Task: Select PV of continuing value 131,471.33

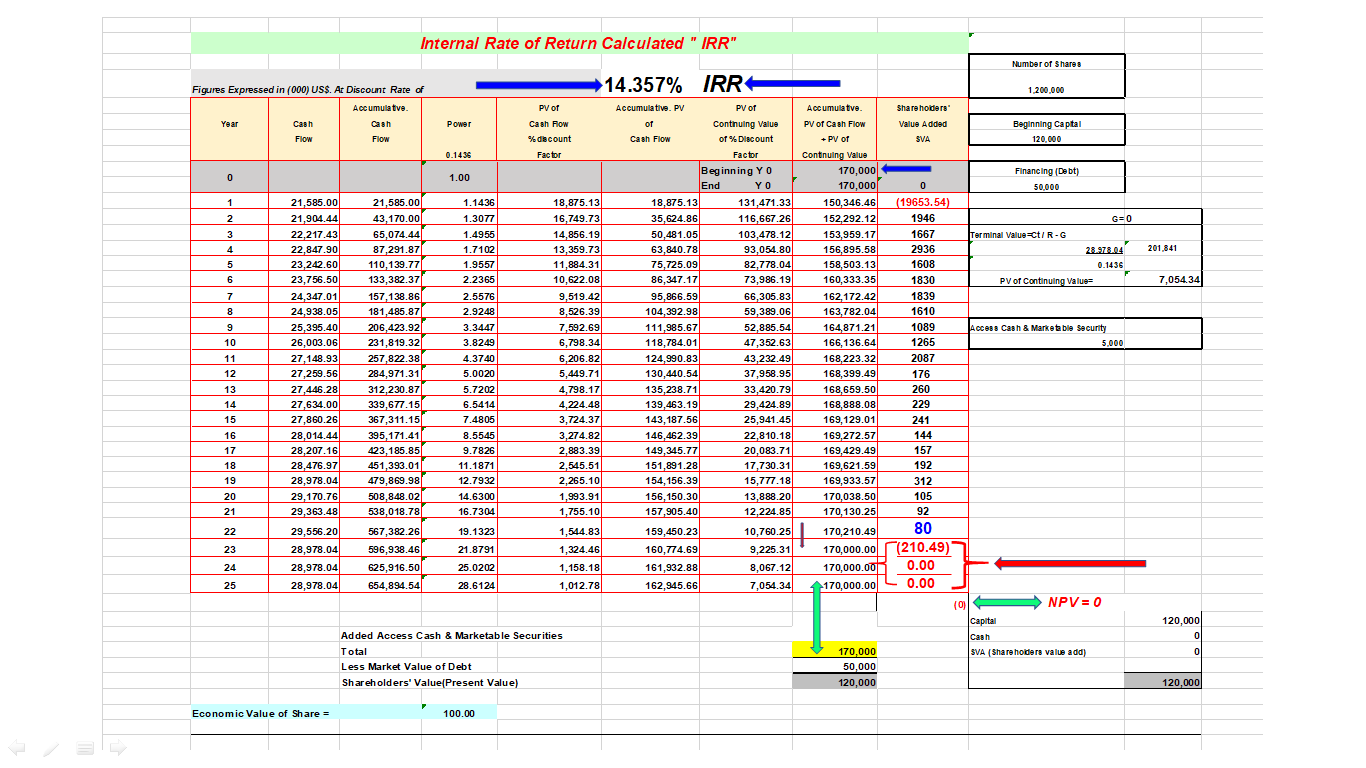Action: 765,201
